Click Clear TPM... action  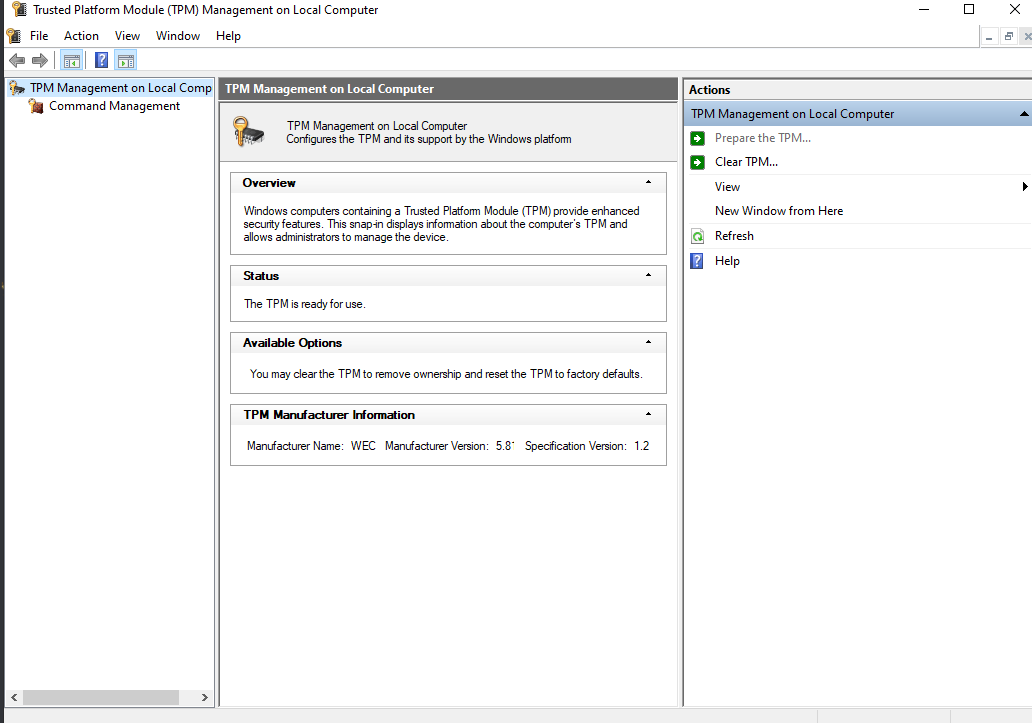coord(746,162)
